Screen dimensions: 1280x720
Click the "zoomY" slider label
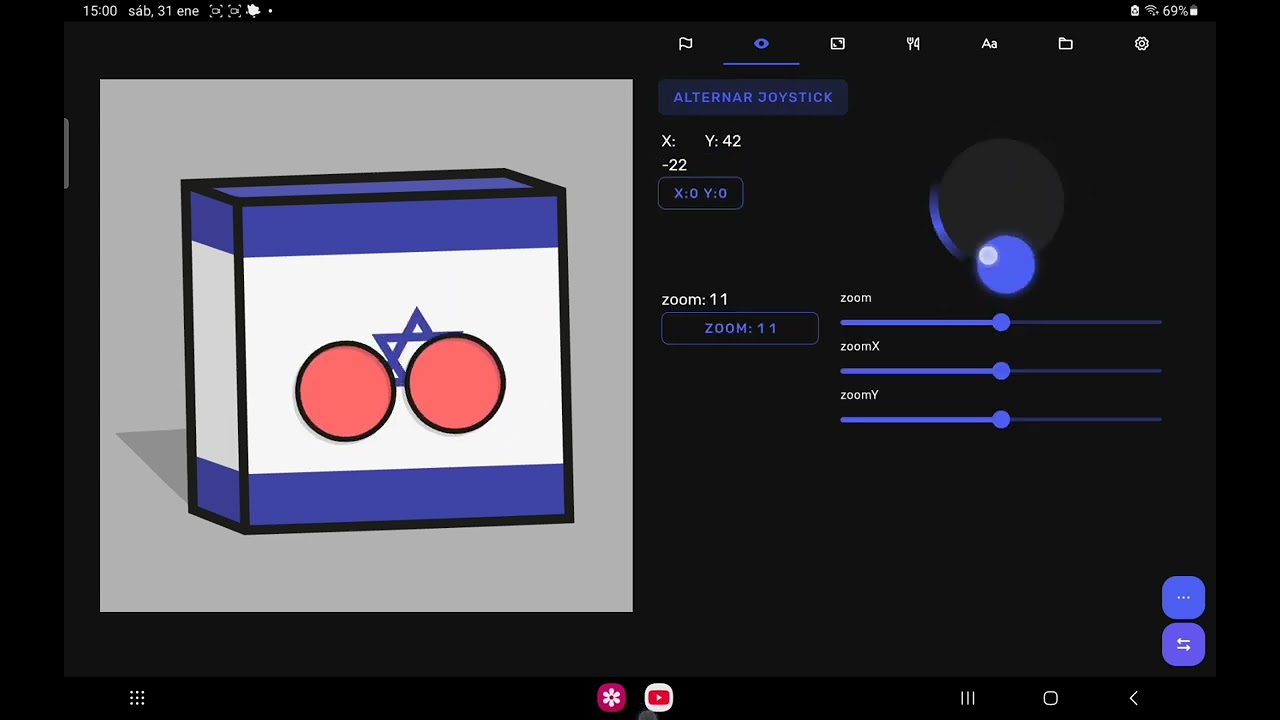pyautogui.click(x=859, y=395)
